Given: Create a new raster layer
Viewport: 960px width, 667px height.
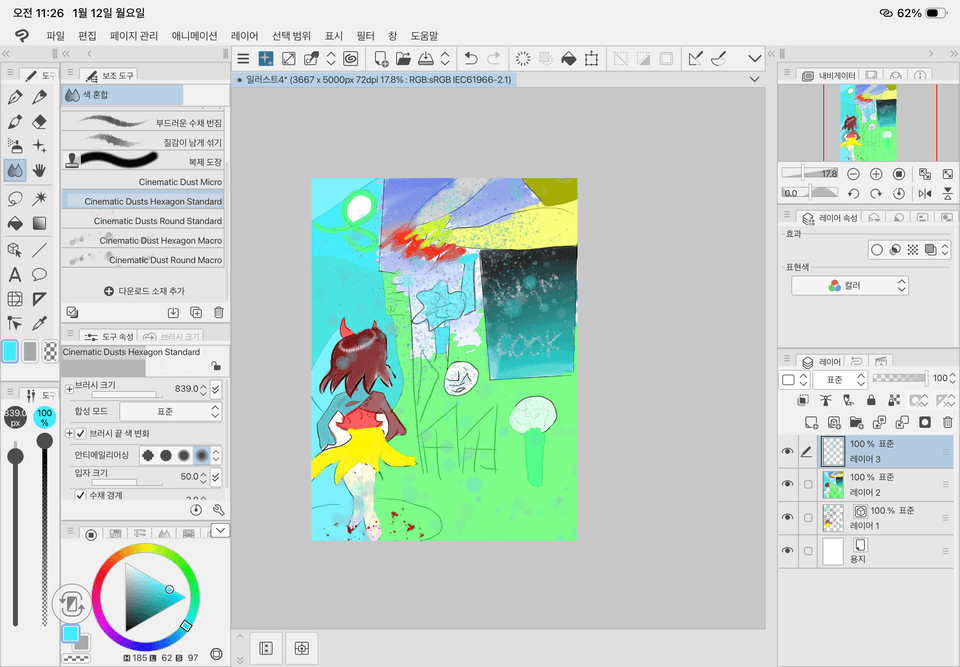Looking at the screenshot, I should (x=811, y=421).
